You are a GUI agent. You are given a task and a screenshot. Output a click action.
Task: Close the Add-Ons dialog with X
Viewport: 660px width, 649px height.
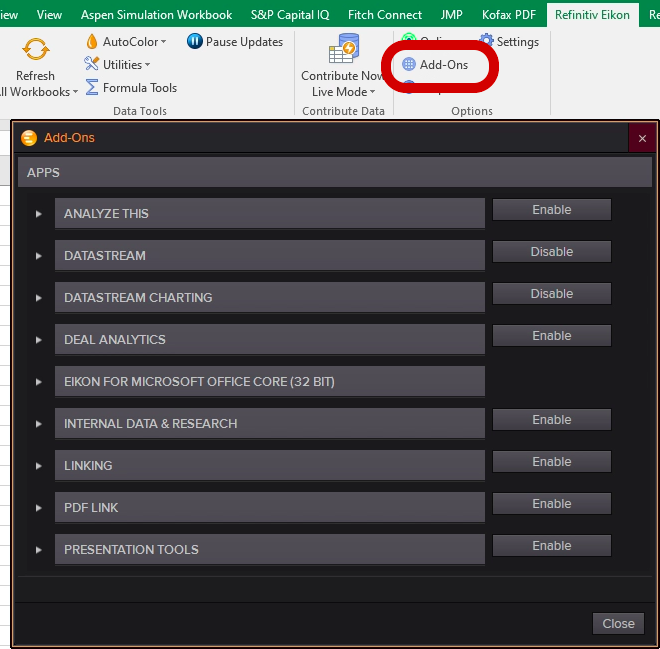click(642, 138)
